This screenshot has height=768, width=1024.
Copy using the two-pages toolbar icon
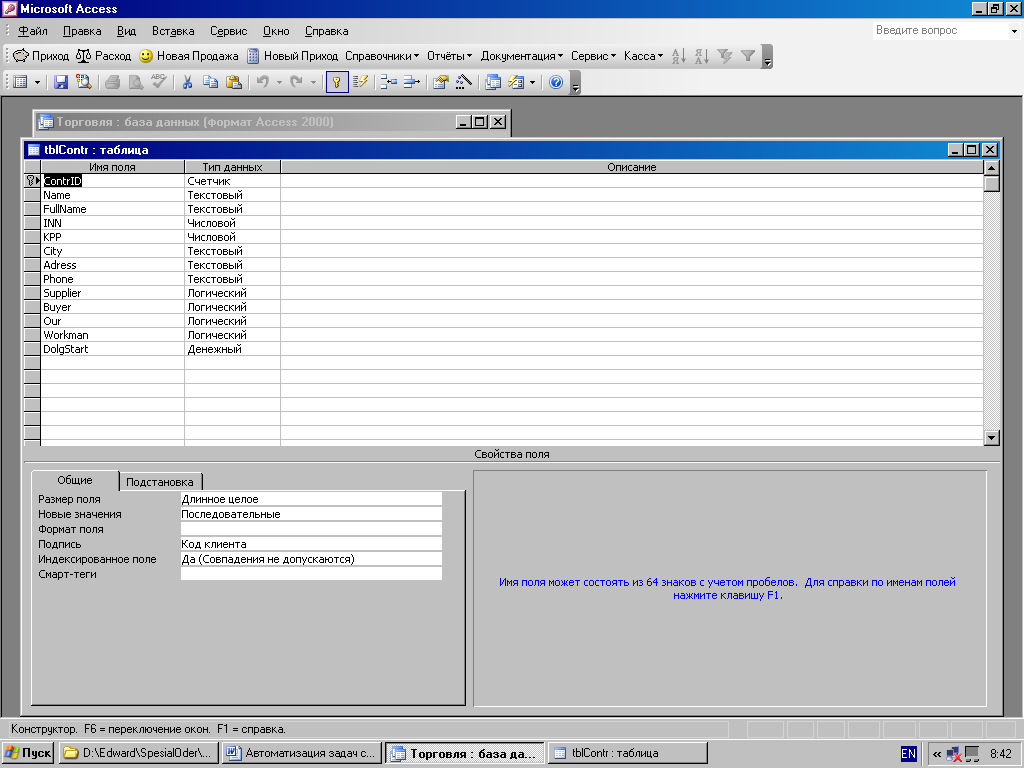pos(210,82)
